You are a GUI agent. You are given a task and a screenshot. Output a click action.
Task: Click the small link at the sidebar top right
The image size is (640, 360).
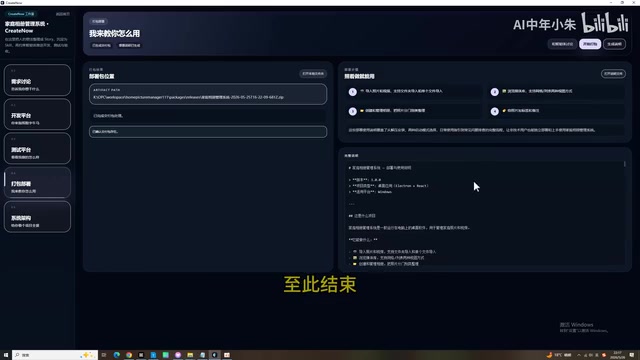[62, 14]
